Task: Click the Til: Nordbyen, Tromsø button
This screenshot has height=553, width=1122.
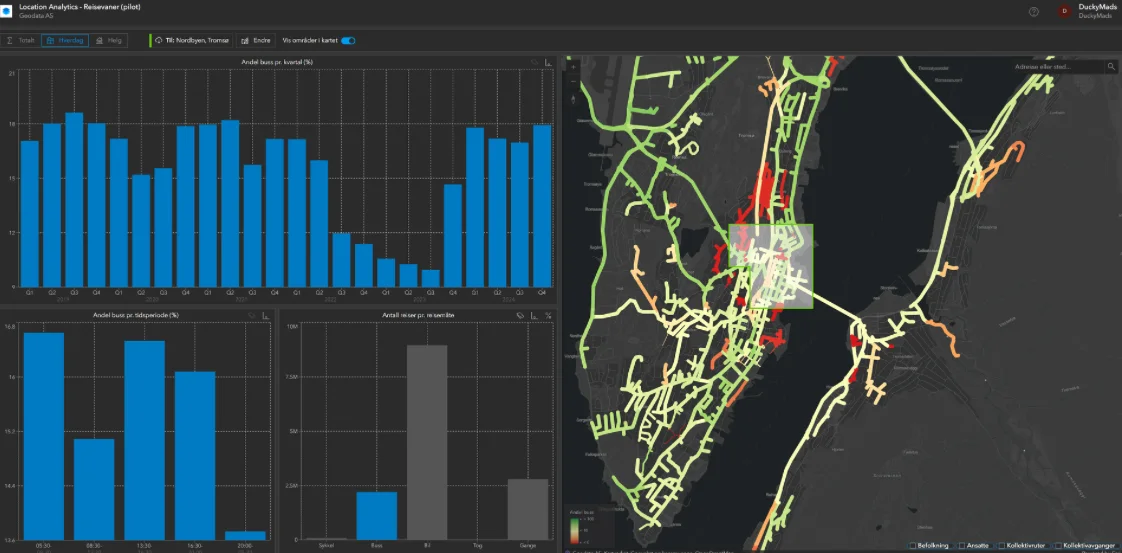Action: (191, 41)
